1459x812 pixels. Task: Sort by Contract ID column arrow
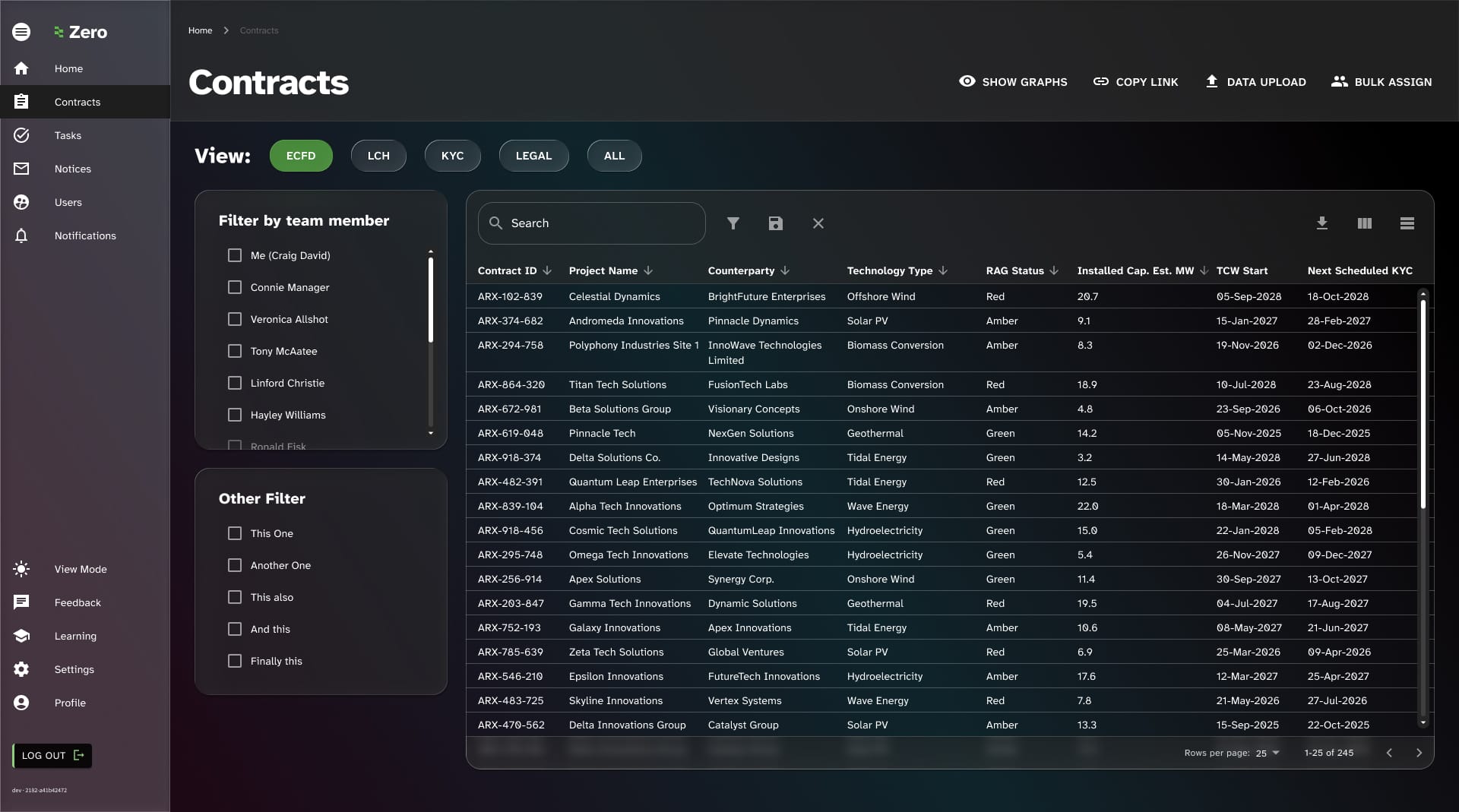click(547, 270)
